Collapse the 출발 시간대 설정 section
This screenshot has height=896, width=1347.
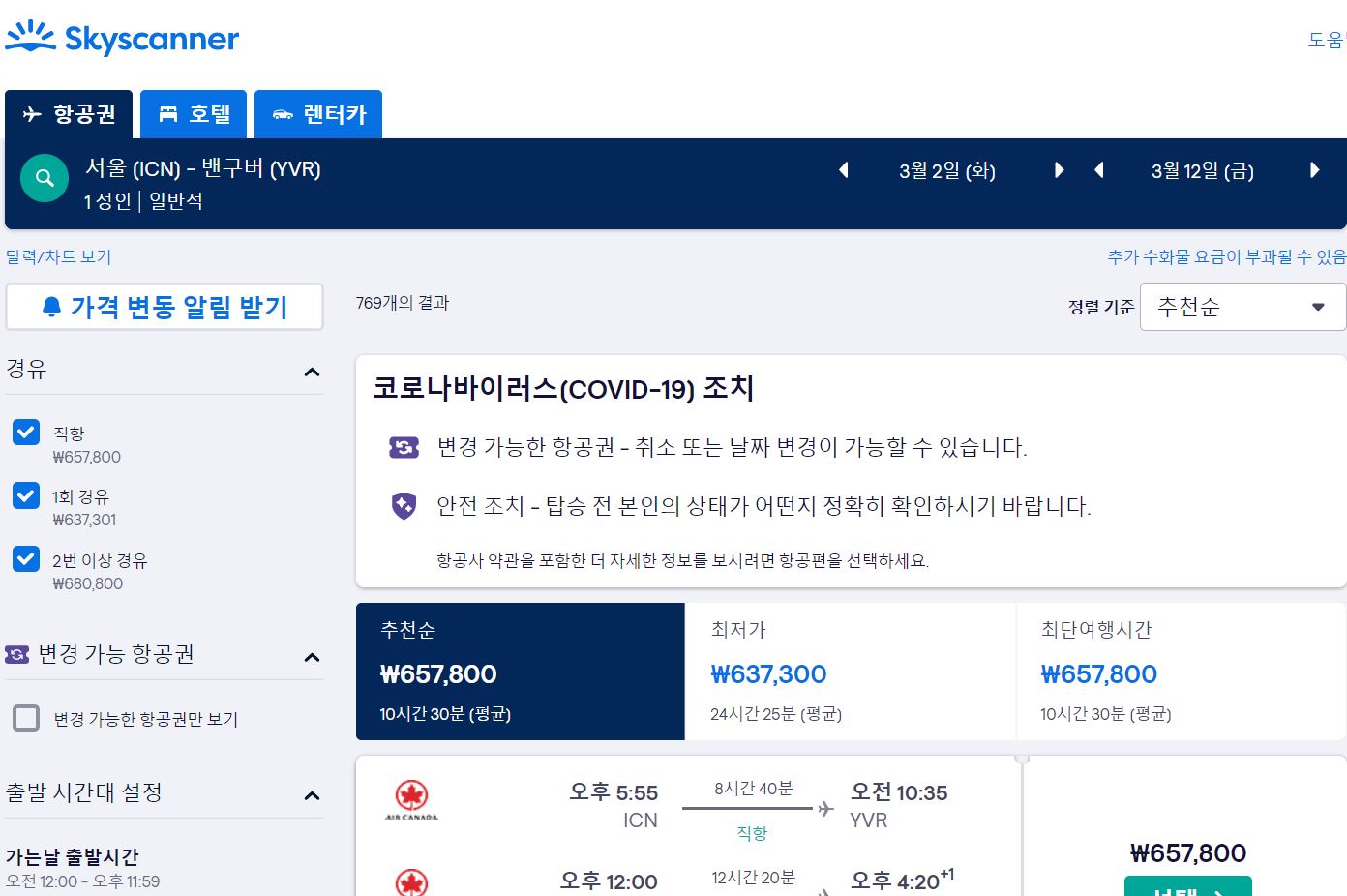coord(312,795)
